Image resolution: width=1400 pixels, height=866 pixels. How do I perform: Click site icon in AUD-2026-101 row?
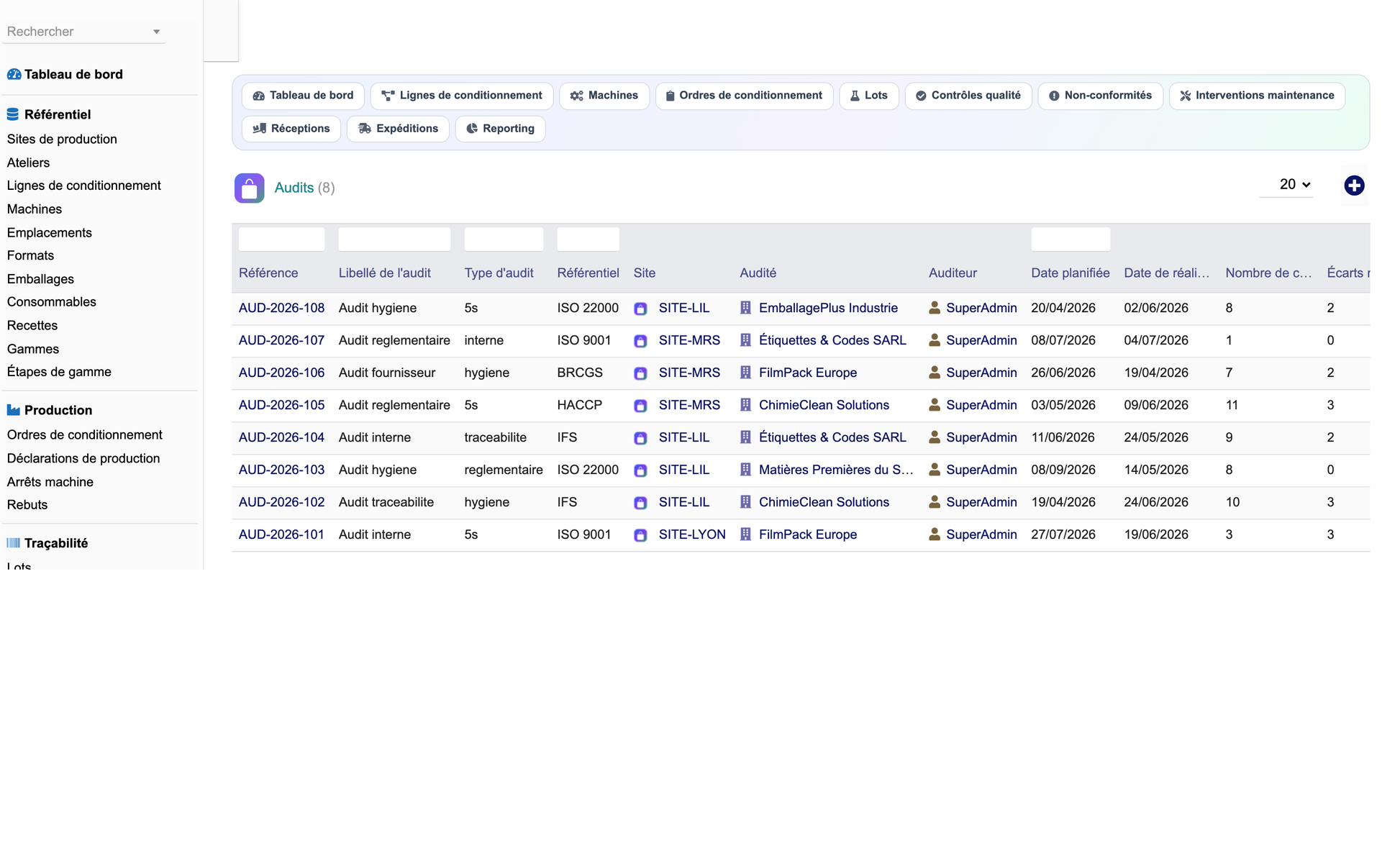[640, 535]
